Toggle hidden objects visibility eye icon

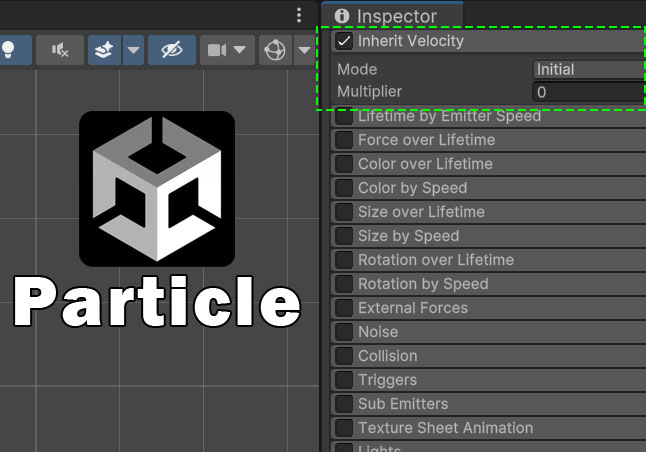[x=172, y=50]
